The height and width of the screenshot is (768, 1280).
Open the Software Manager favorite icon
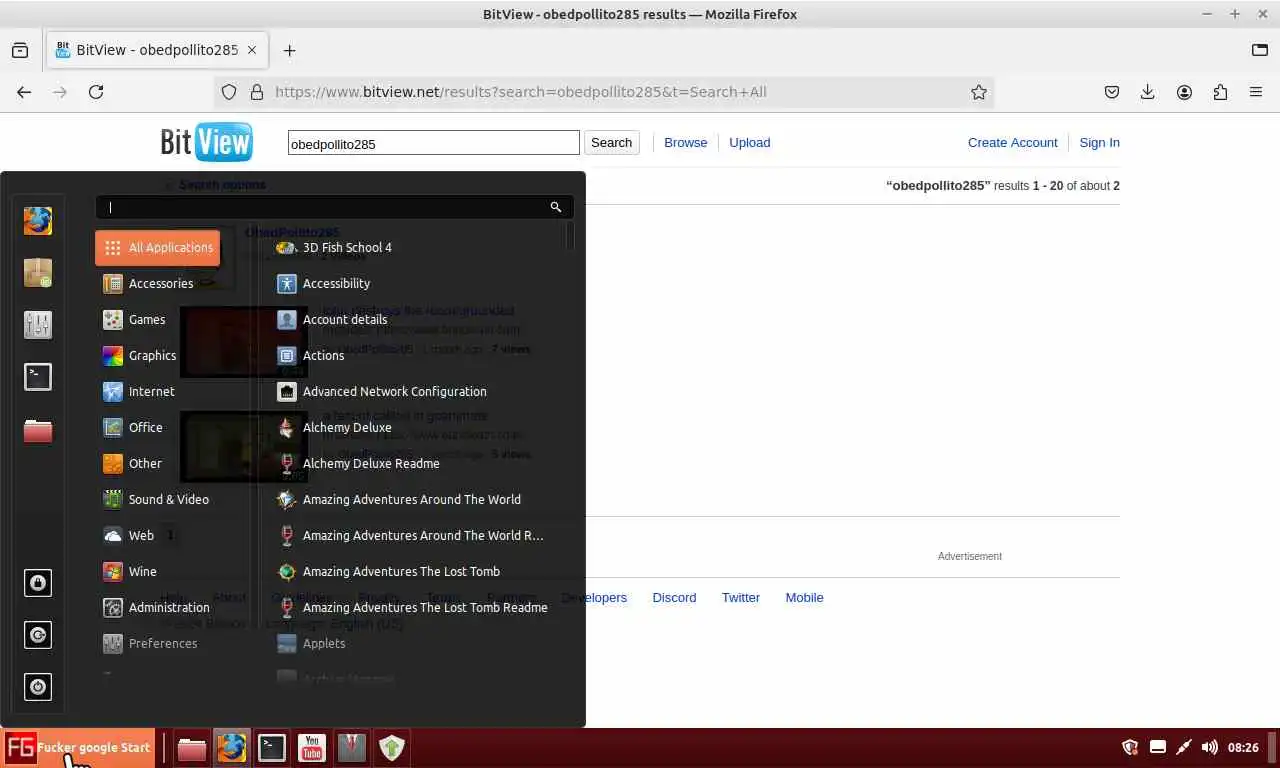pyautogui.click(x=38, y=272)
